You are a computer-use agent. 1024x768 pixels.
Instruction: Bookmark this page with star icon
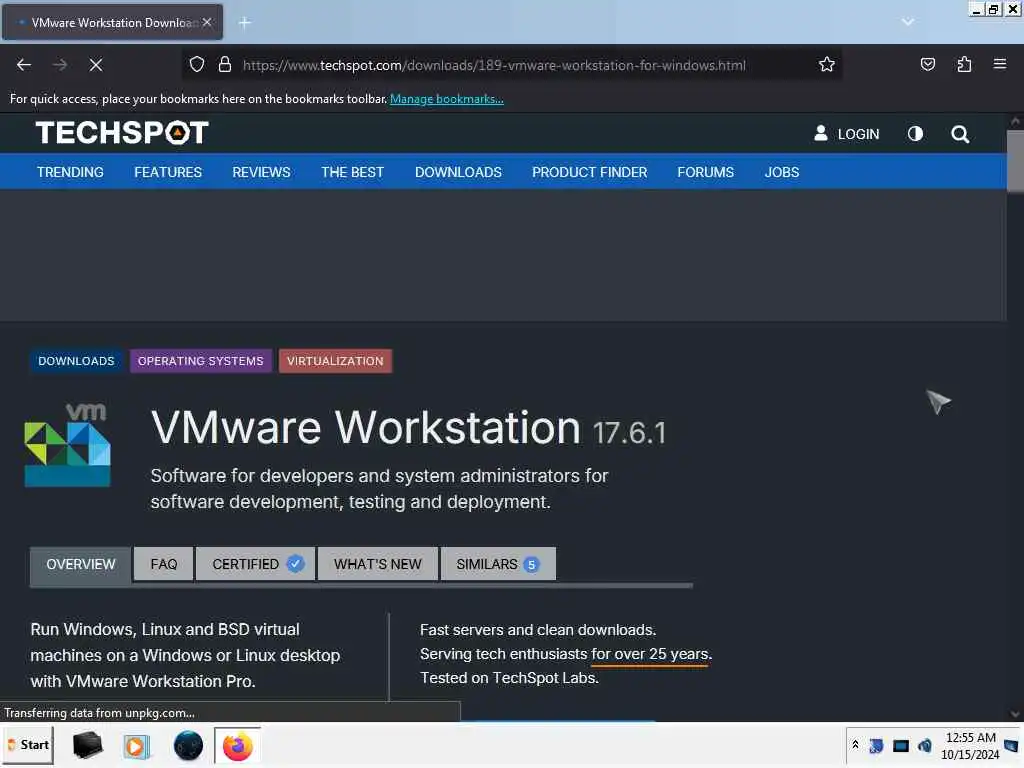click(827, 65)
